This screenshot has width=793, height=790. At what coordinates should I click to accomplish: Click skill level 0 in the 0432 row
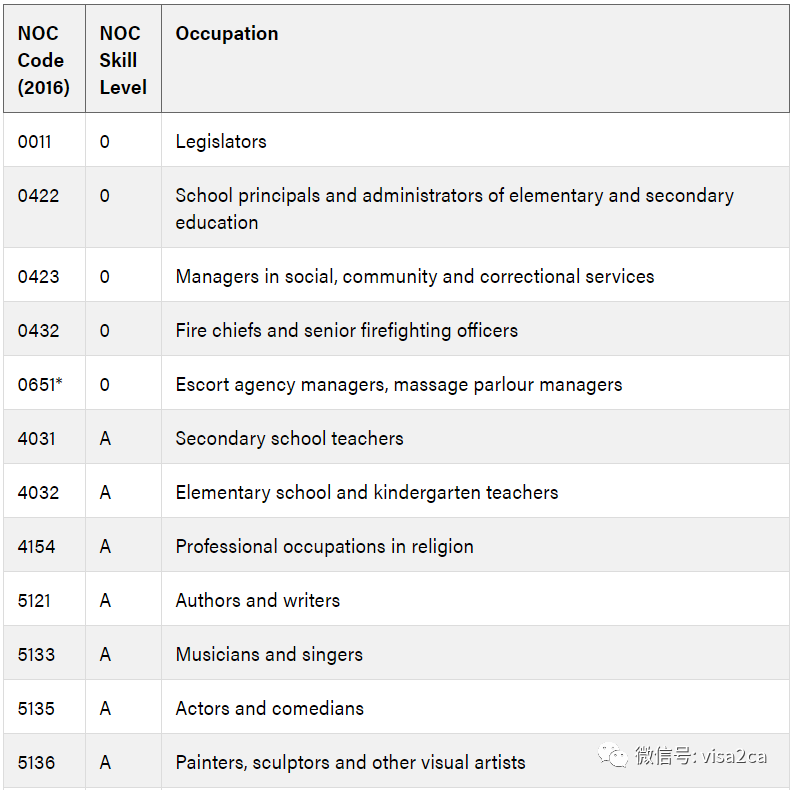[x=105, y=331]
